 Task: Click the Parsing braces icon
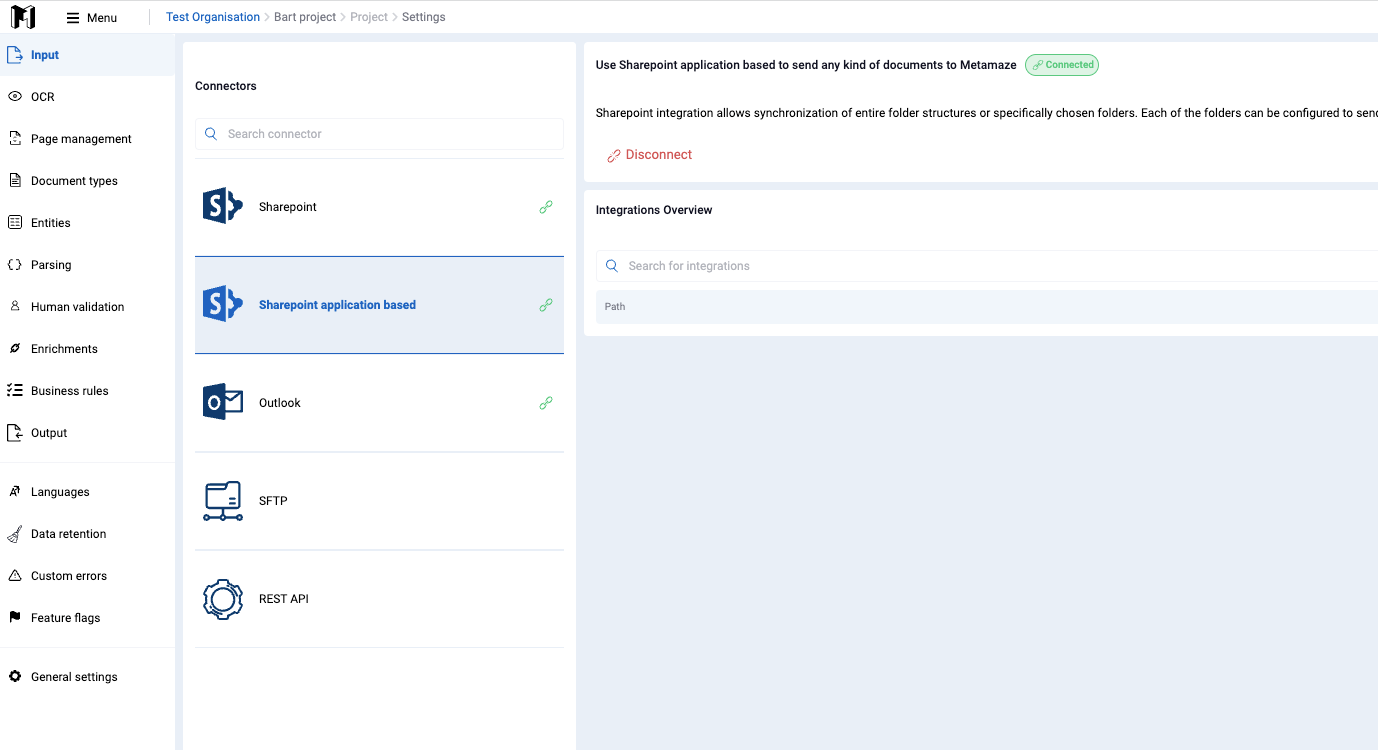[15, 265]
